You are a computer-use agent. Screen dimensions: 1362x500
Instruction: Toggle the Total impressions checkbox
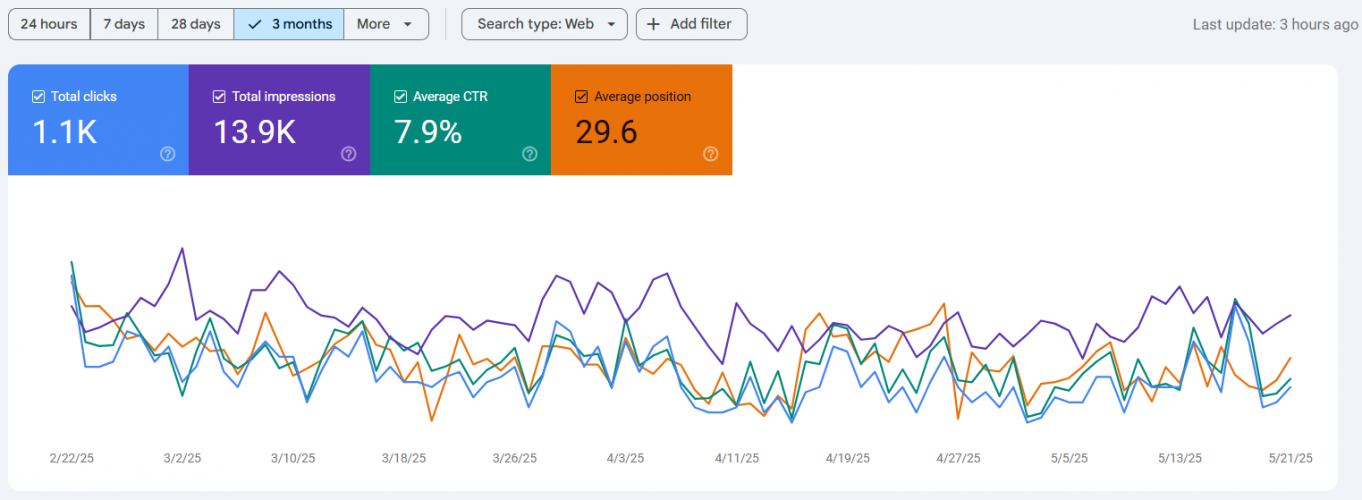219,97
